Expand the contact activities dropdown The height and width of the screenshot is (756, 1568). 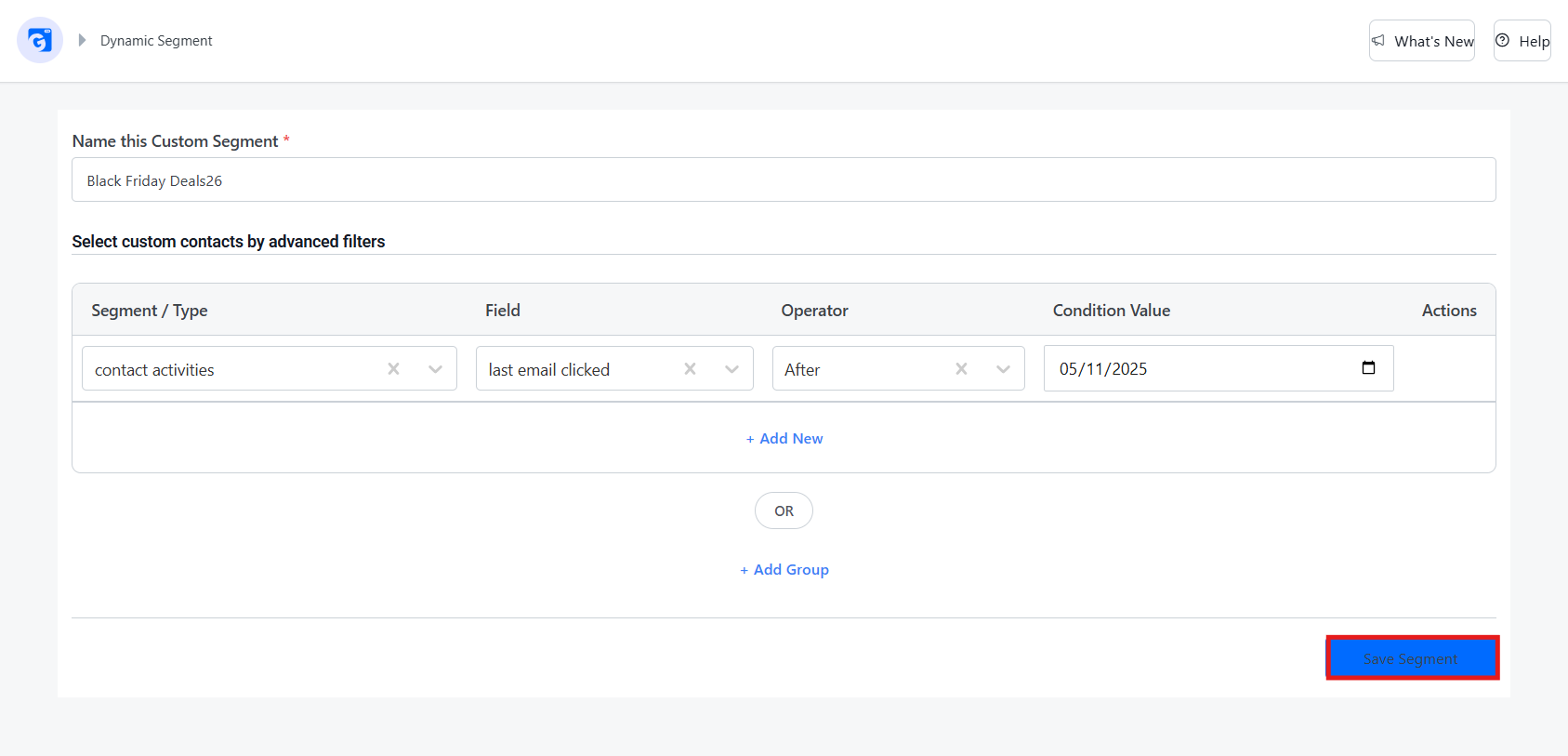tap(435, 369)
